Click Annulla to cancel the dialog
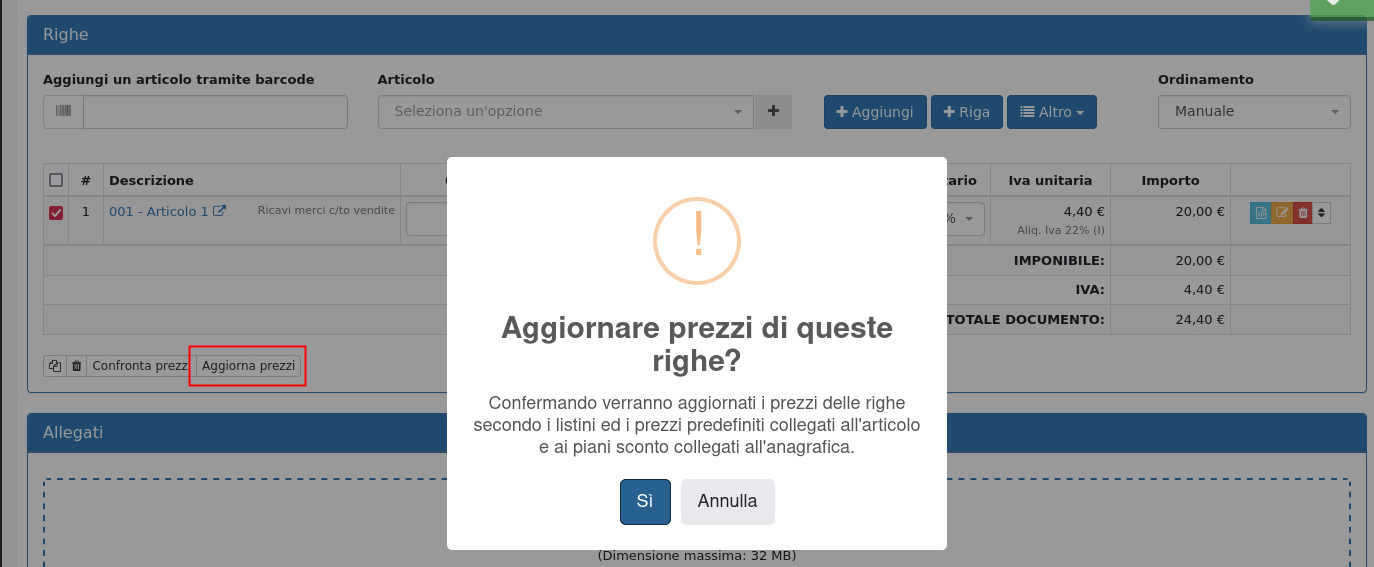 coord(727,502)
